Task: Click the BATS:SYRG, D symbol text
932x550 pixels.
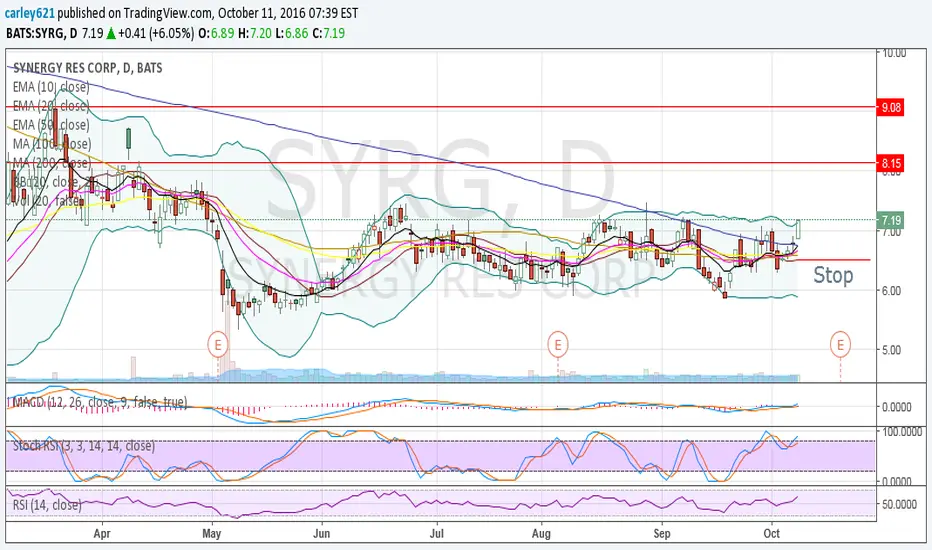Action: (41, 33)
